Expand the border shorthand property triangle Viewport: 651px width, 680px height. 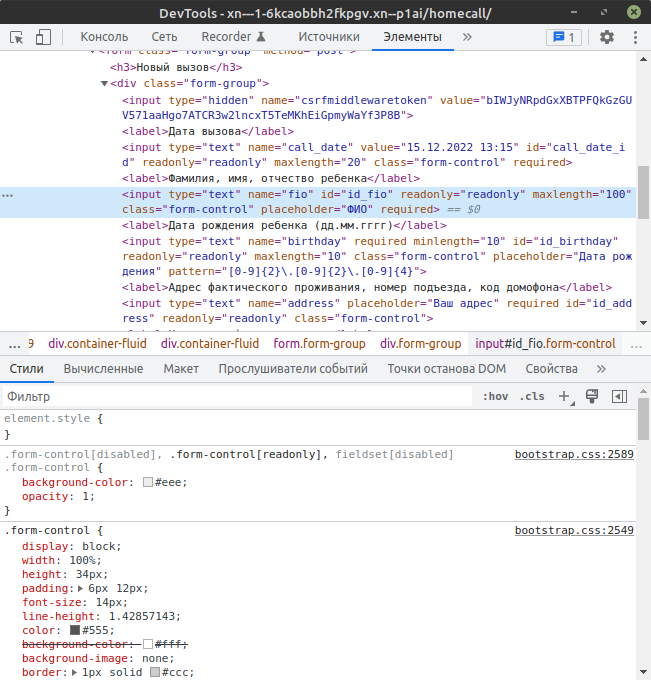75,673
